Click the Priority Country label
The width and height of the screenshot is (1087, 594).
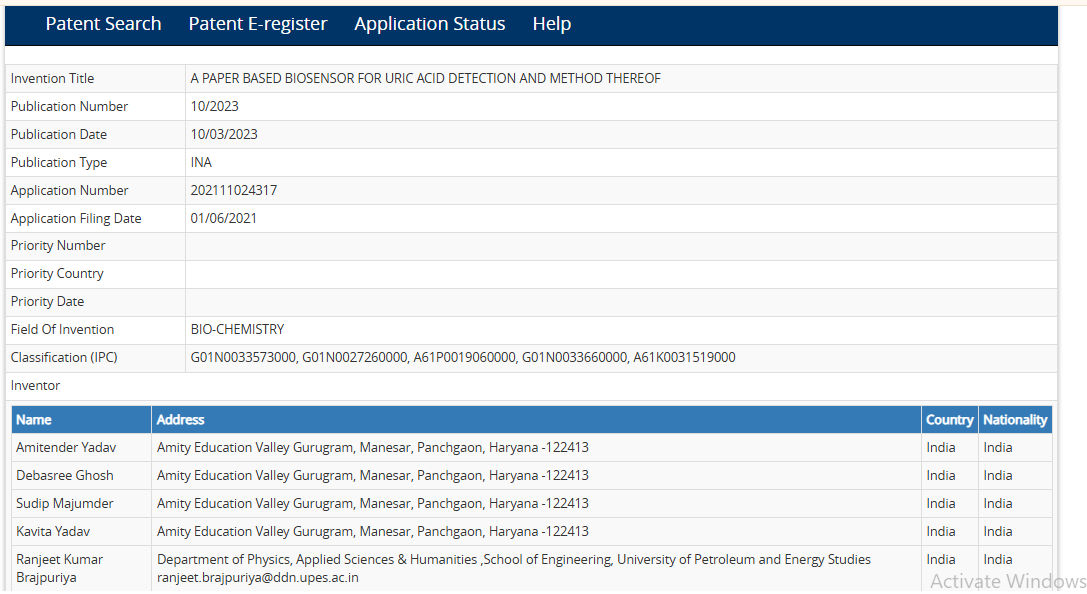(x=57, y=274)
